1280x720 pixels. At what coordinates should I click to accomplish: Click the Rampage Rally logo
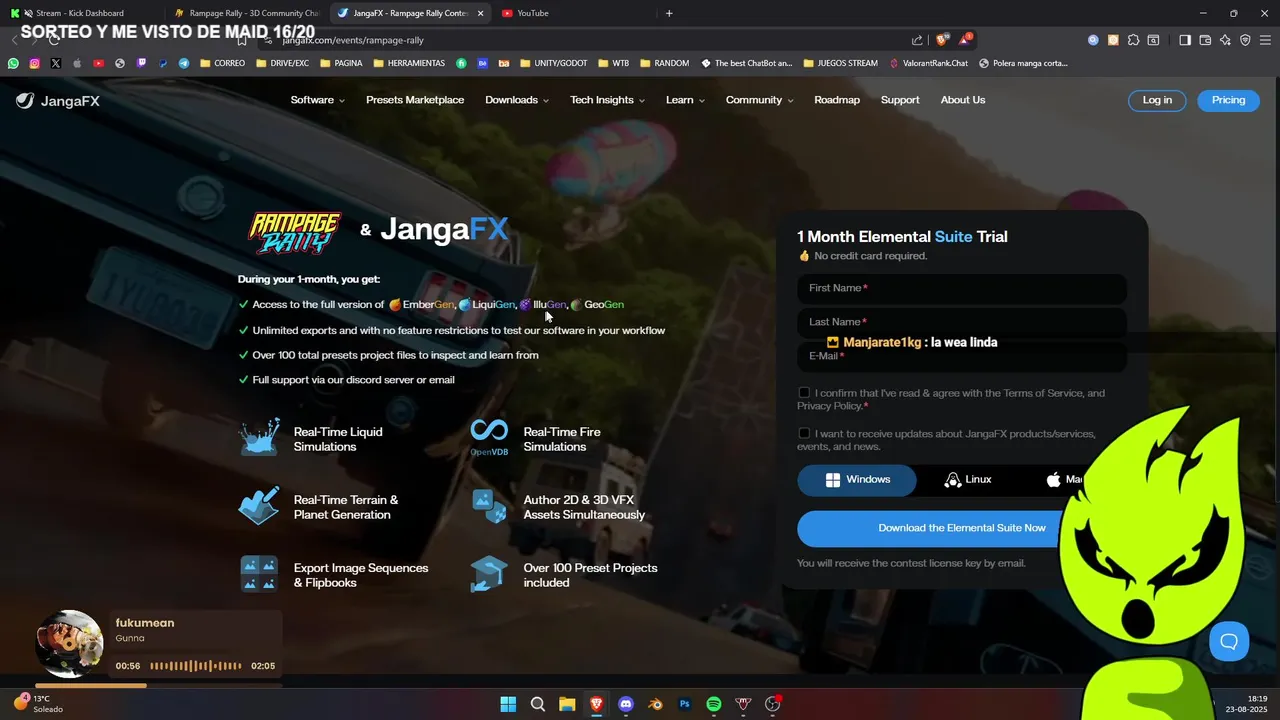coord(294,233)
